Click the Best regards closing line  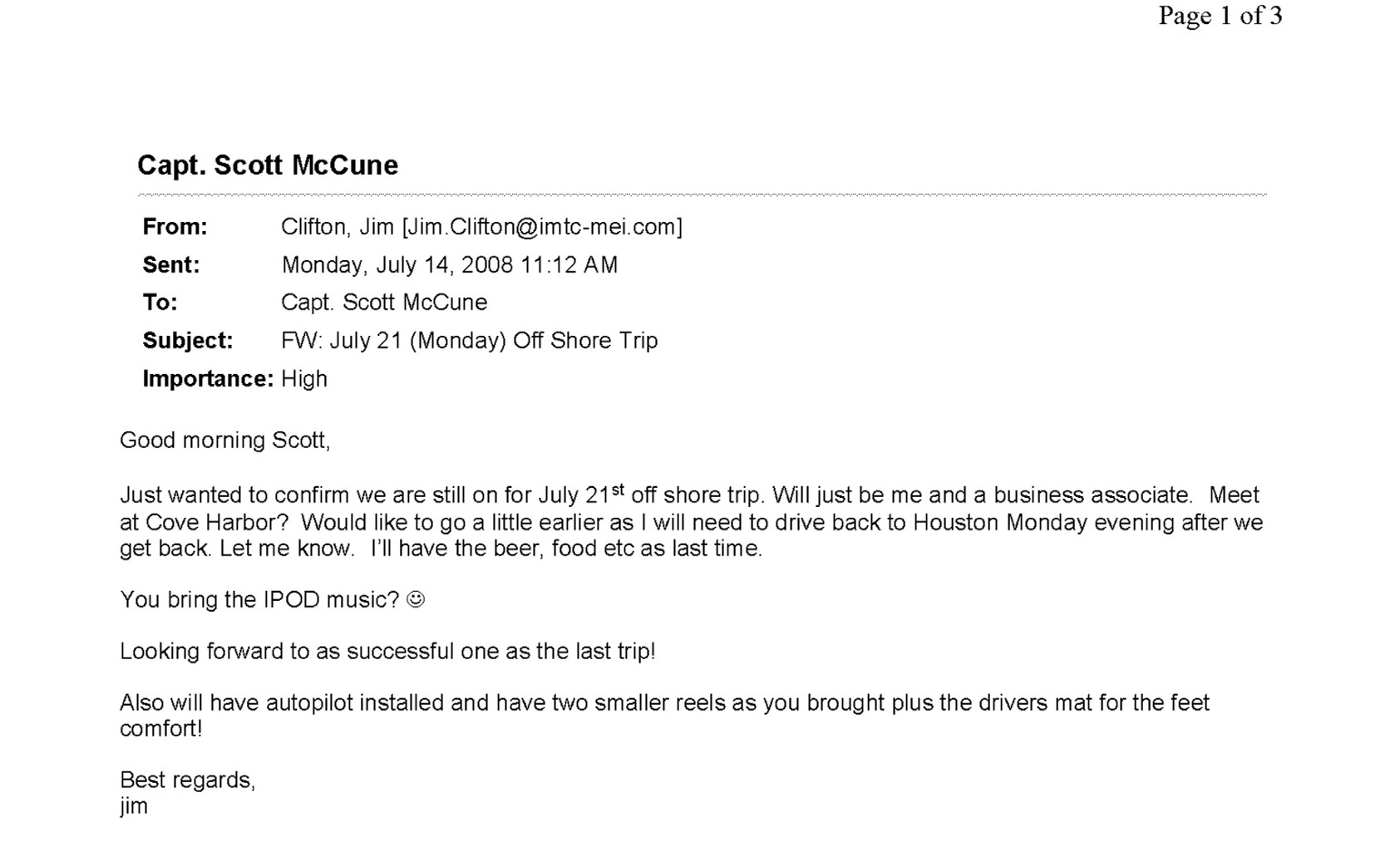coord(188,780)
